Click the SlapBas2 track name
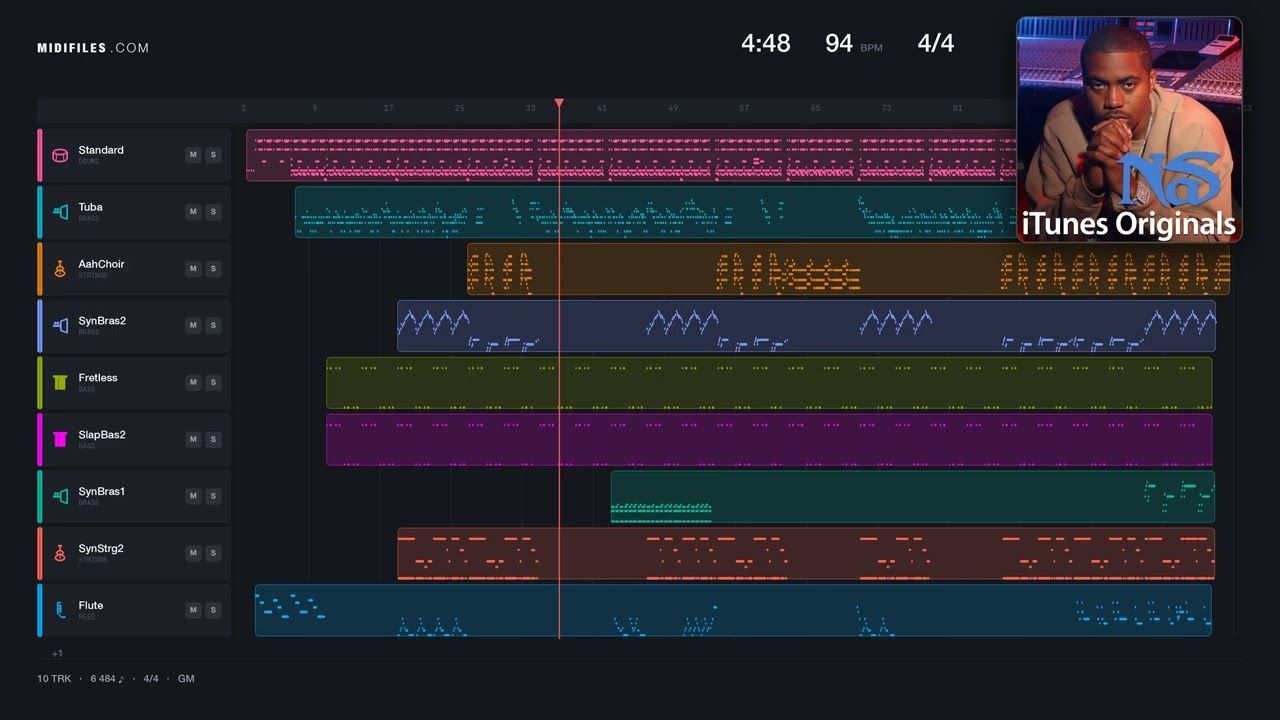The image size is (1280, 720). (x=102, y=435)
